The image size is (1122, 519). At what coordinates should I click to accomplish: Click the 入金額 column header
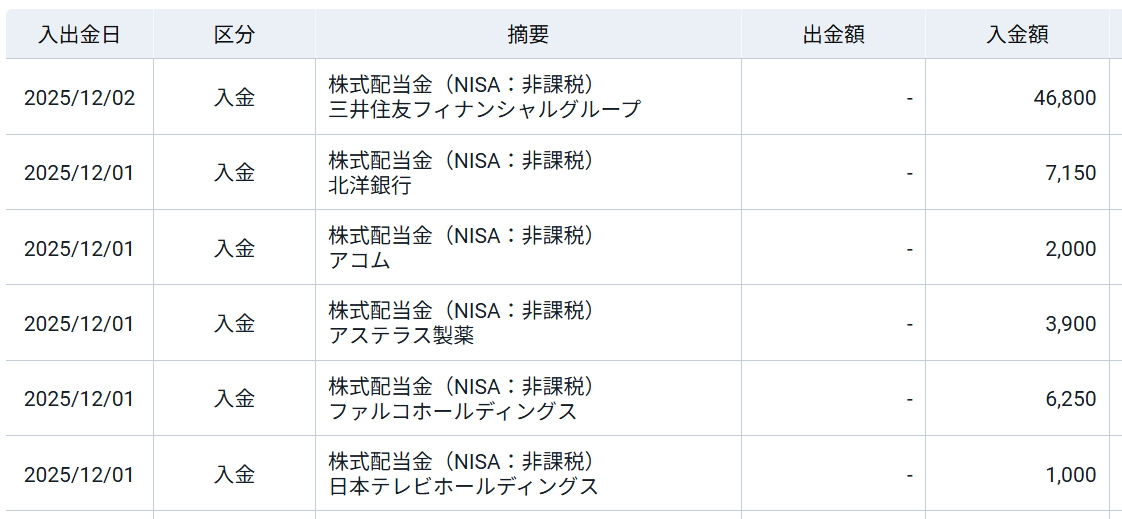(x=1017, y=35)
